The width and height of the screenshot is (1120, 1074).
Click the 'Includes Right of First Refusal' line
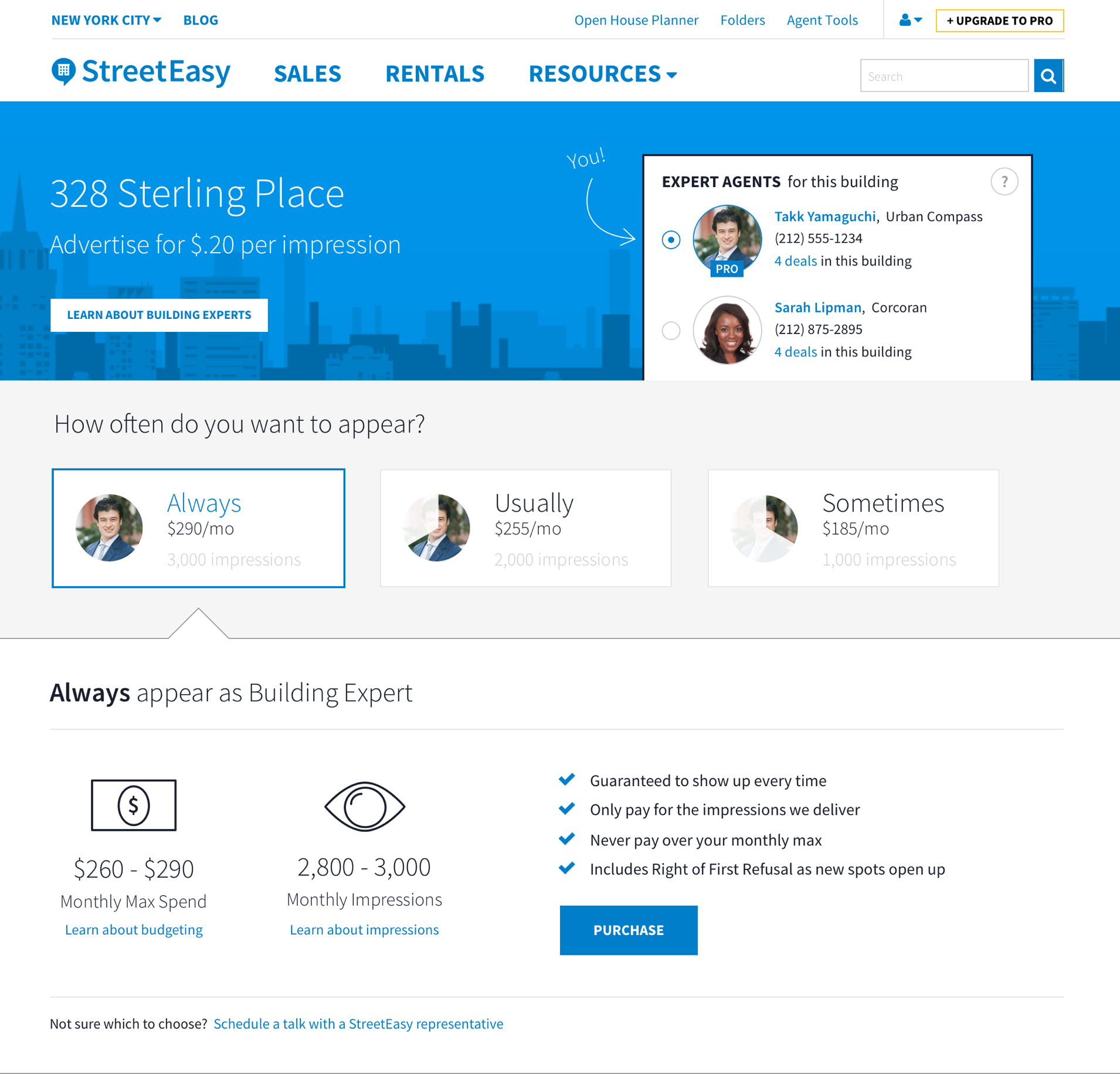click(x=767, y=869)
